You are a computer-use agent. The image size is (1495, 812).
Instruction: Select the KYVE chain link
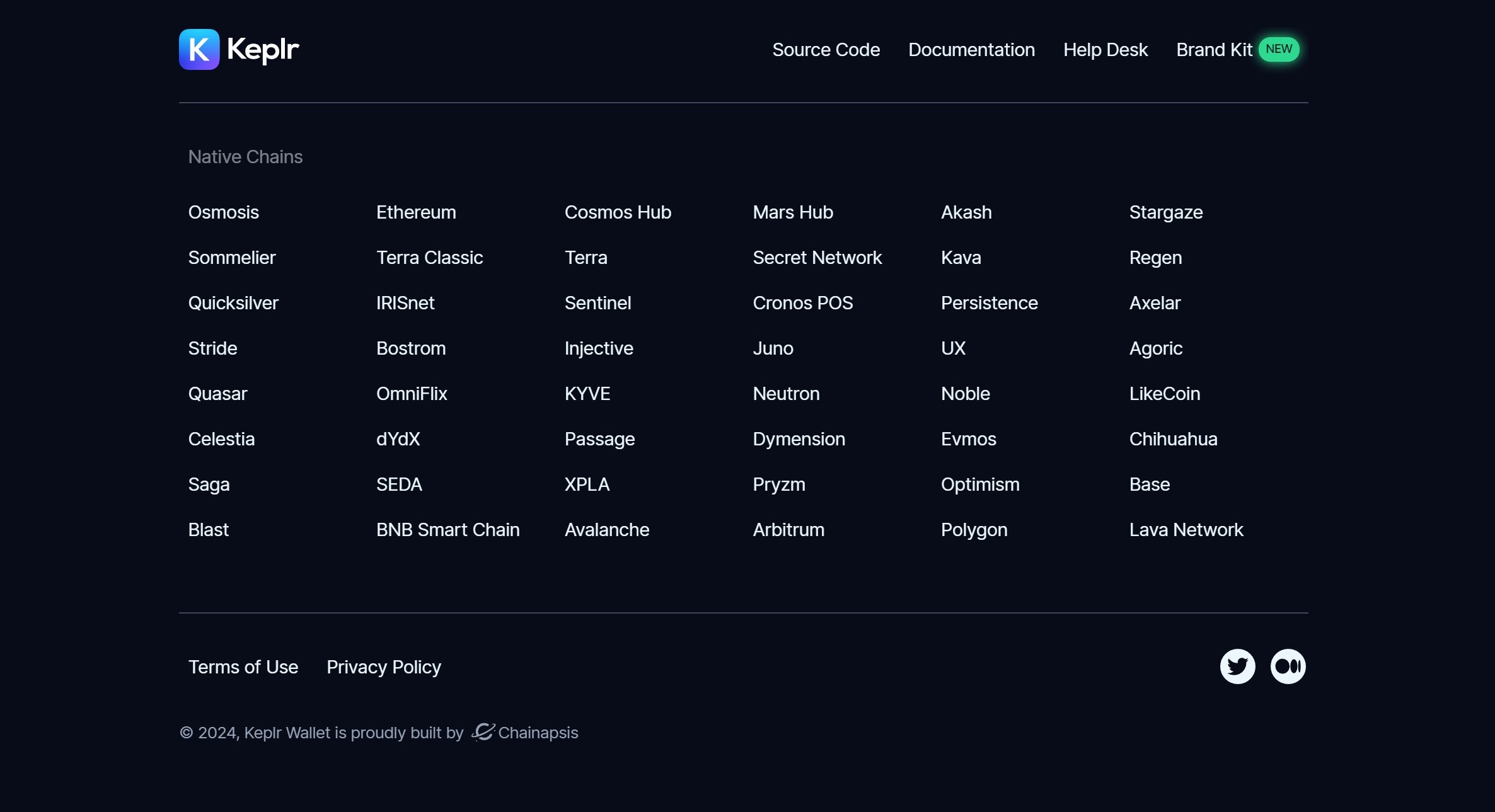(587, 394)
